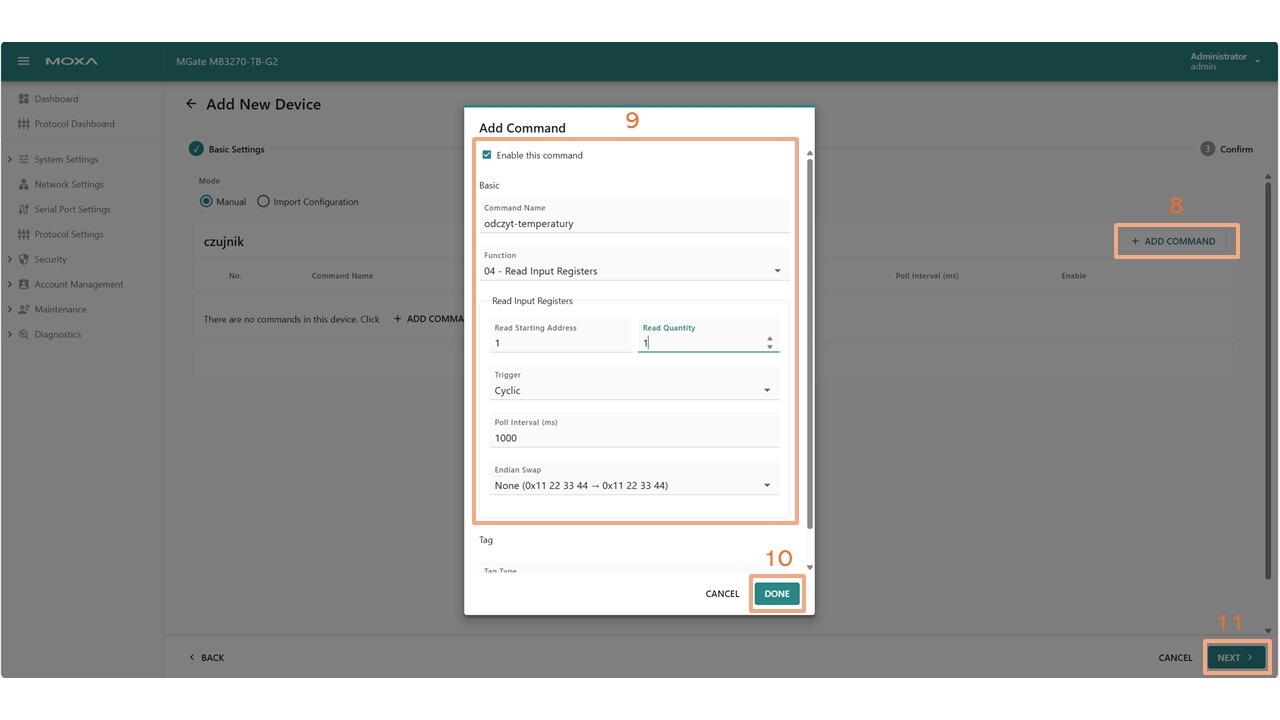This screenshot has width=1280, height=720.
Task: Open Protocol Dashboard from sidebar
Action: click(74, 124)
